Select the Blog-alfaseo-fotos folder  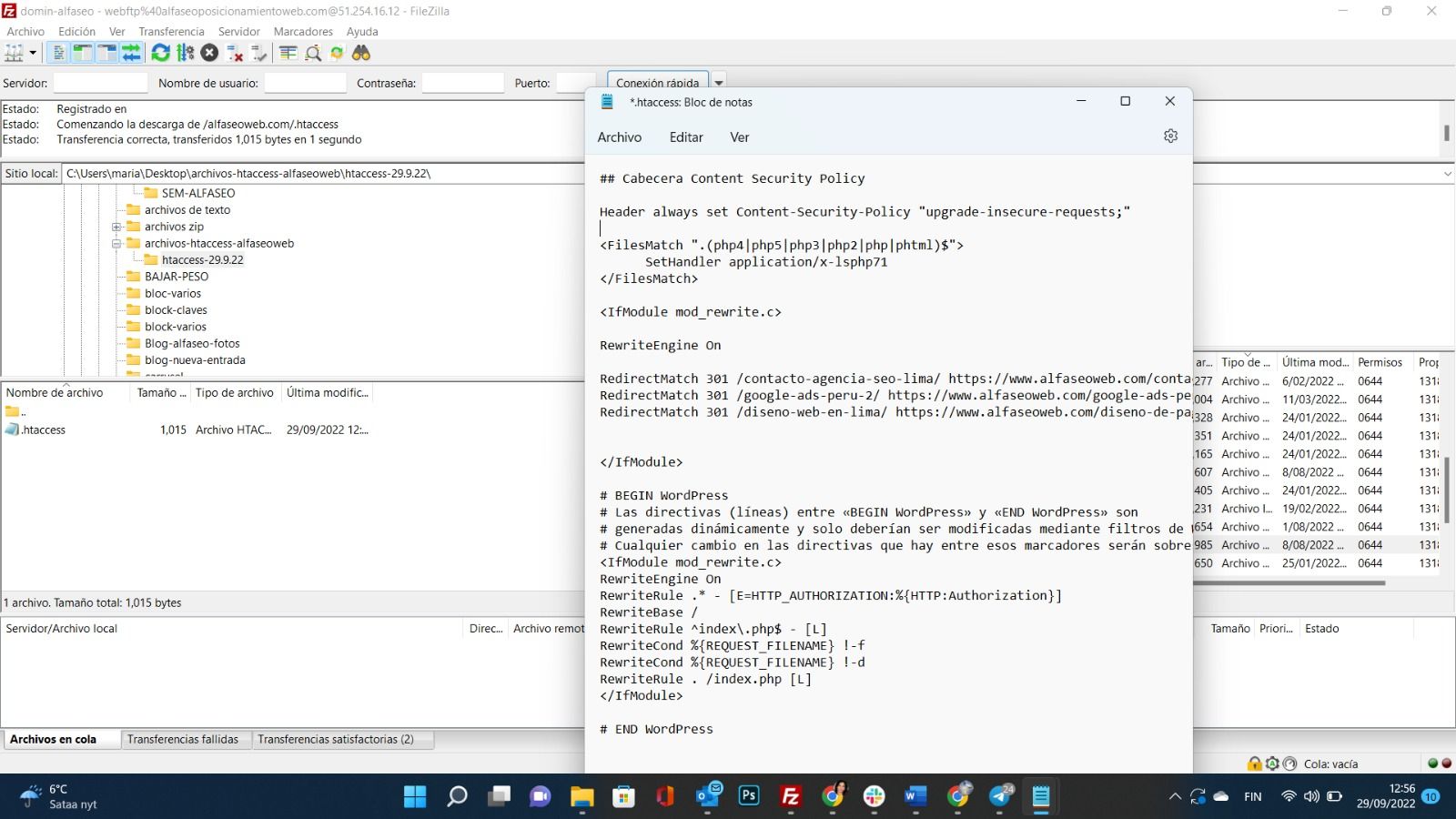191,343
